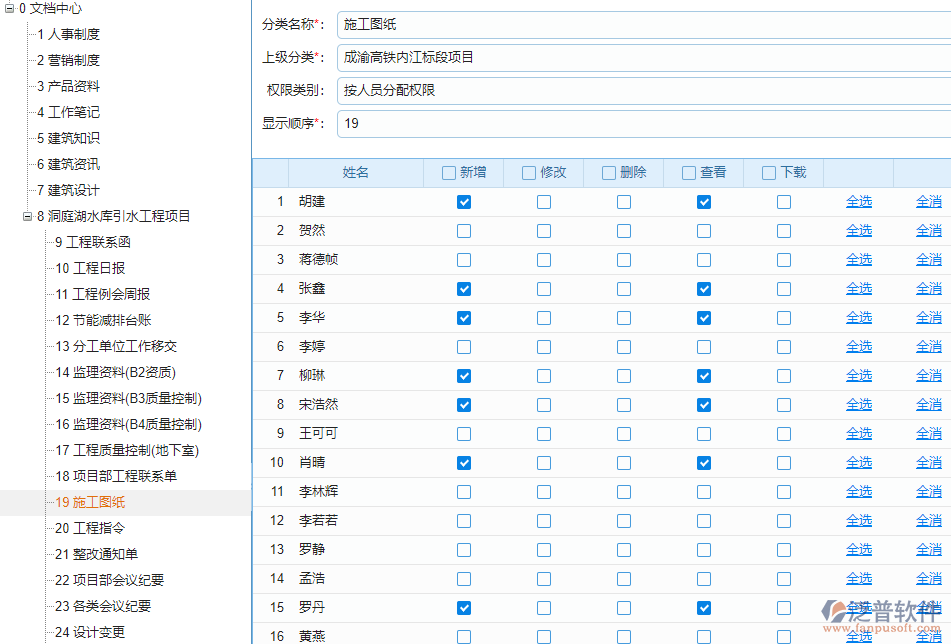Click 全选 link for 罗丹
The height and width of the screenshot is (644, 951).
point(859,607)
